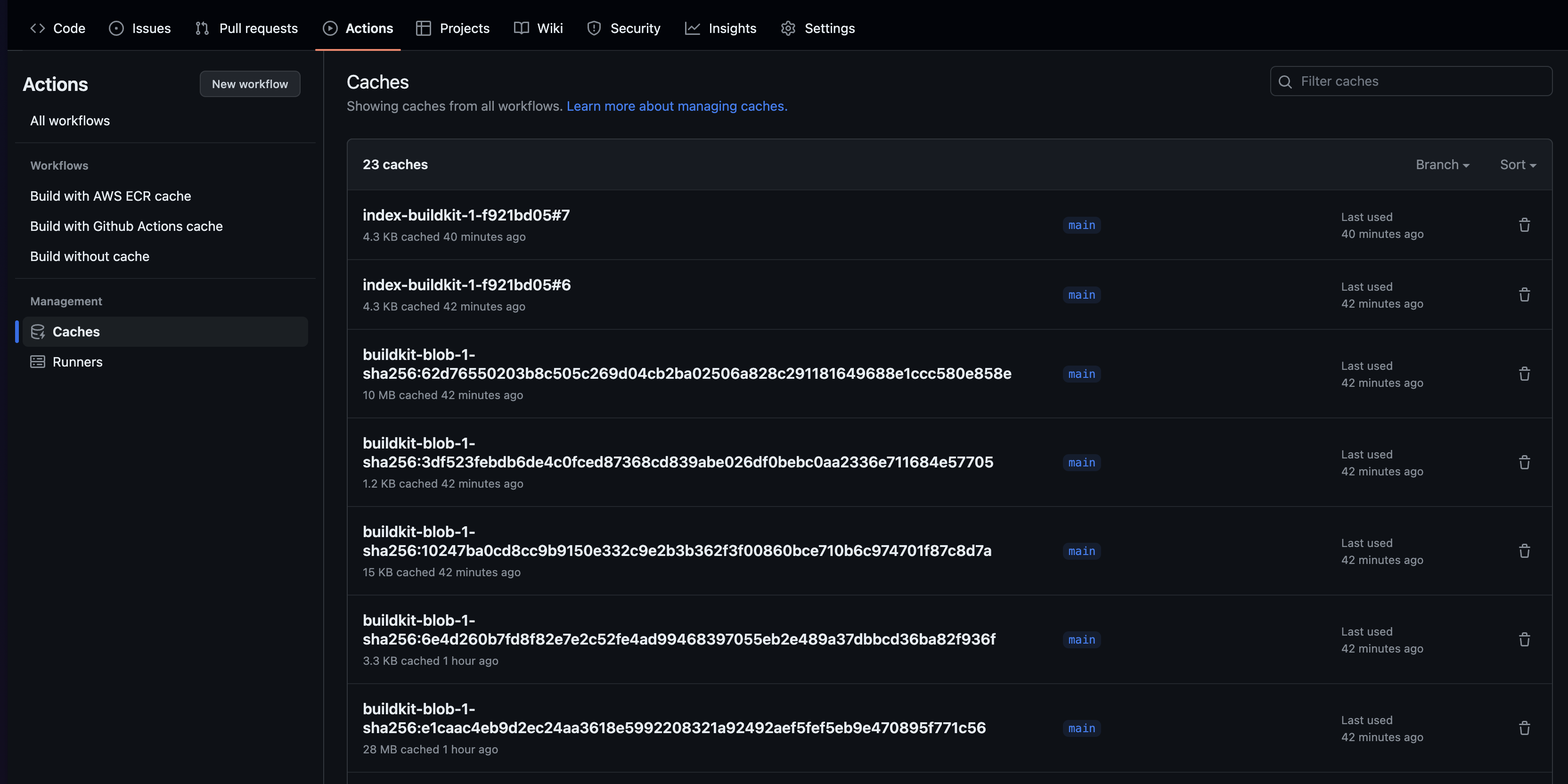Click the Build without cache workflow item

[89, 256]
